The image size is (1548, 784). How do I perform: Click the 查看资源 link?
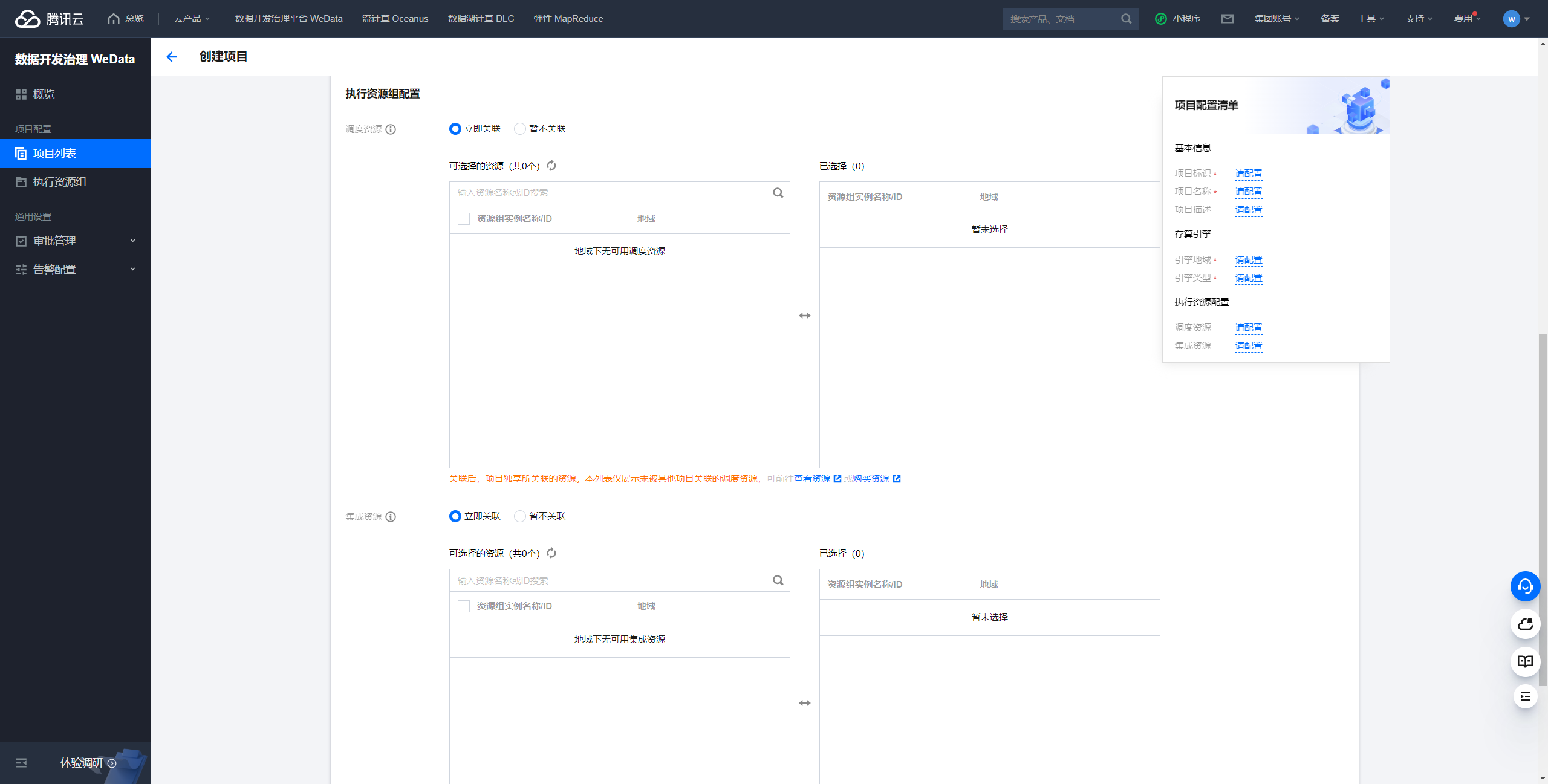812,479
